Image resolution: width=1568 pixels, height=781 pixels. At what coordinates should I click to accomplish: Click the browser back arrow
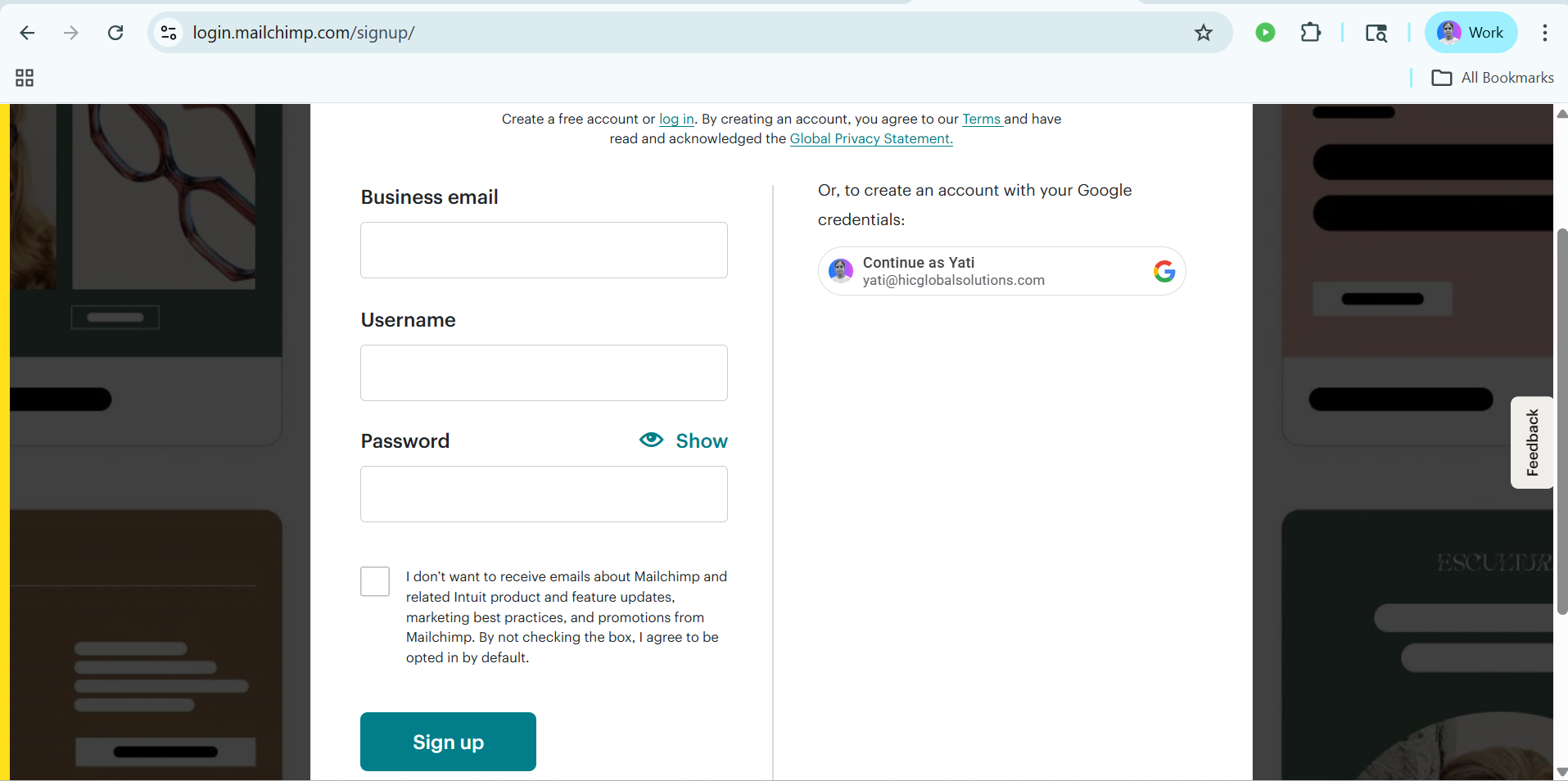pyautogui.click(x=27, y=33)
